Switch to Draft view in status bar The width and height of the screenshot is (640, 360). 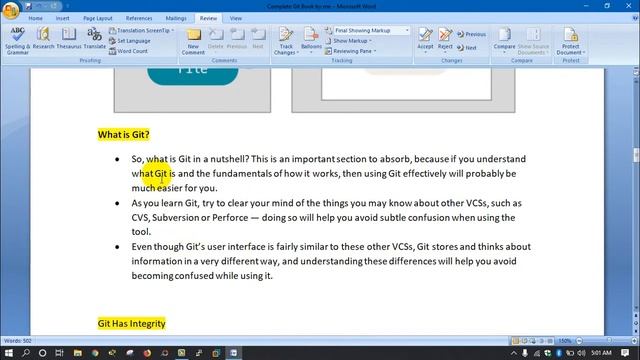[x=550, y=341]
